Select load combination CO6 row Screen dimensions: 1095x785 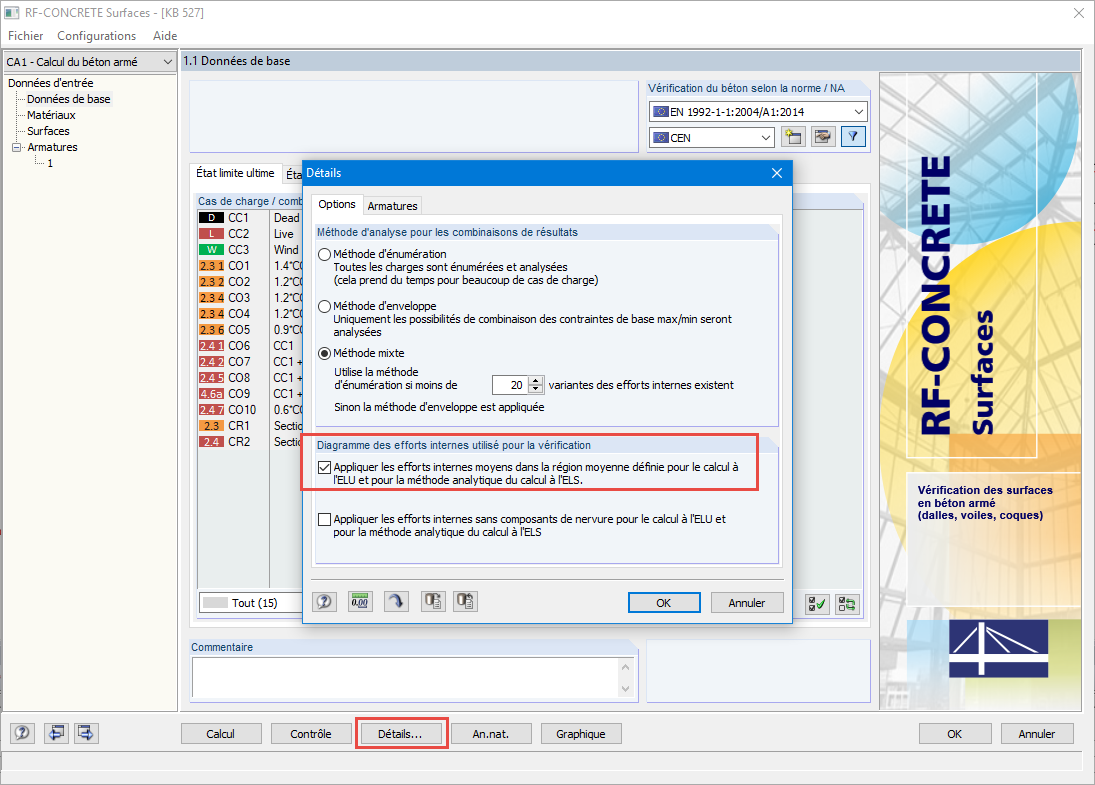click(250, 346)
